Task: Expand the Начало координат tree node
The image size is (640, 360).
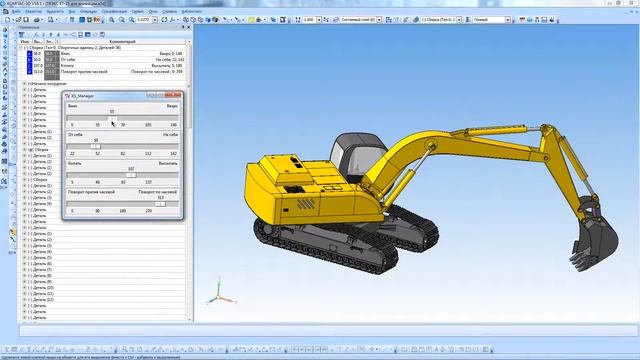Action: coord(24,84)
